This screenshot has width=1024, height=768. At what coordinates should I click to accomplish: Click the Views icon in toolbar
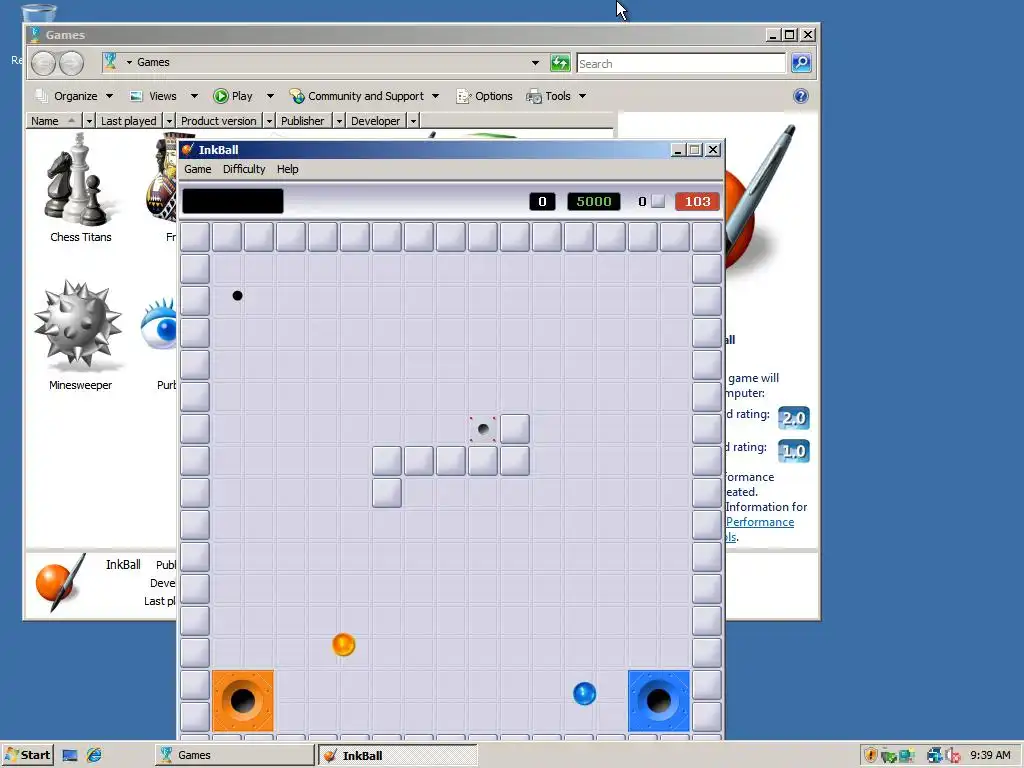[136, 96]
